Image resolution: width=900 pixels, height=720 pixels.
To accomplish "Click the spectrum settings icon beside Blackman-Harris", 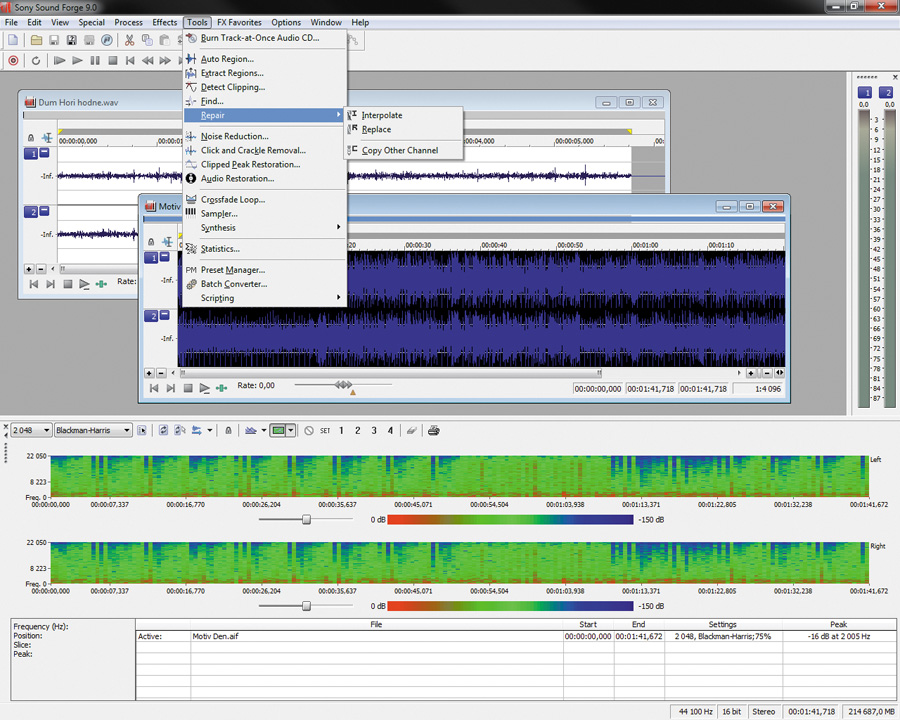I will (x=142, y=430).
